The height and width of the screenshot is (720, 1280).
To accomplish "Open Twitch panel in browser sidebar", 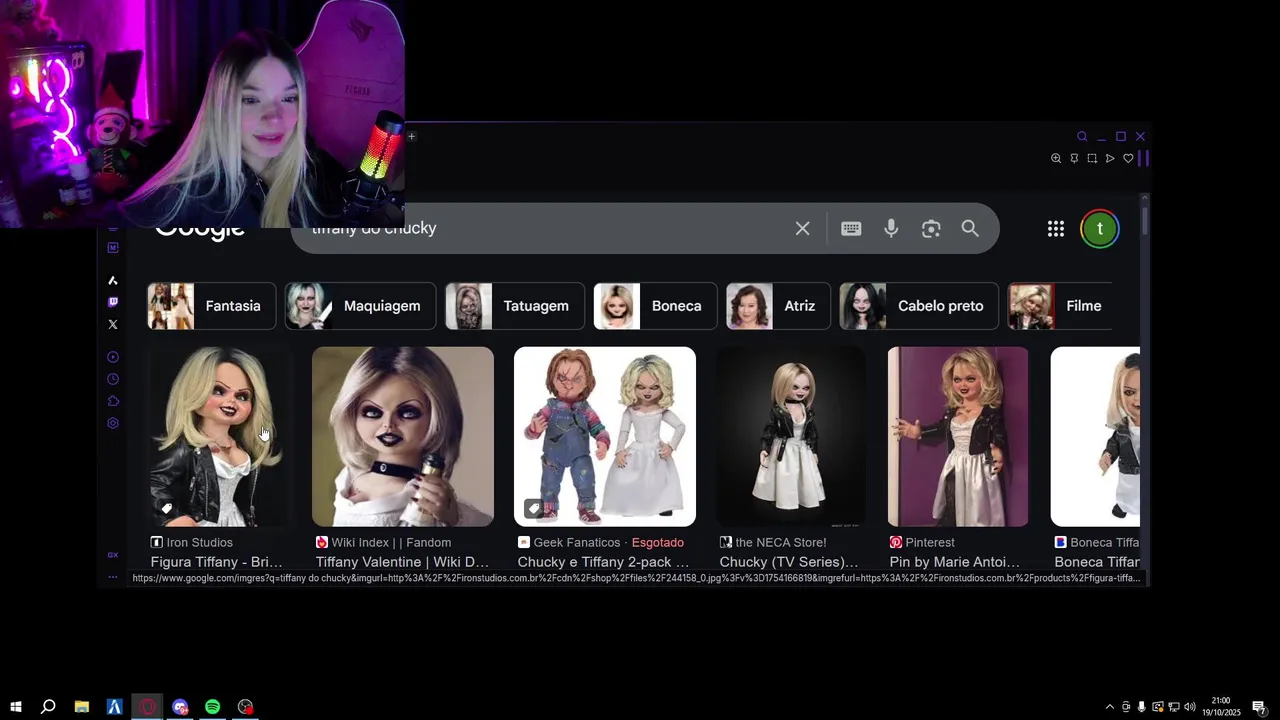I will [x=113, y=302].
